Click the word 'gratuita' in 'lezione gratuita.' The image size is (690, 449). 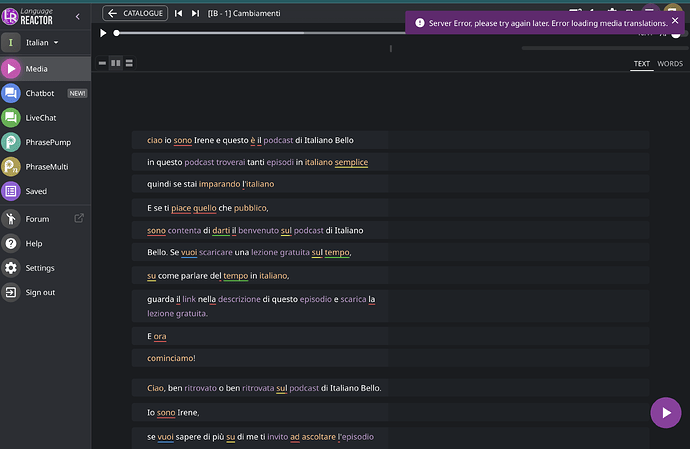pos(191,314)
